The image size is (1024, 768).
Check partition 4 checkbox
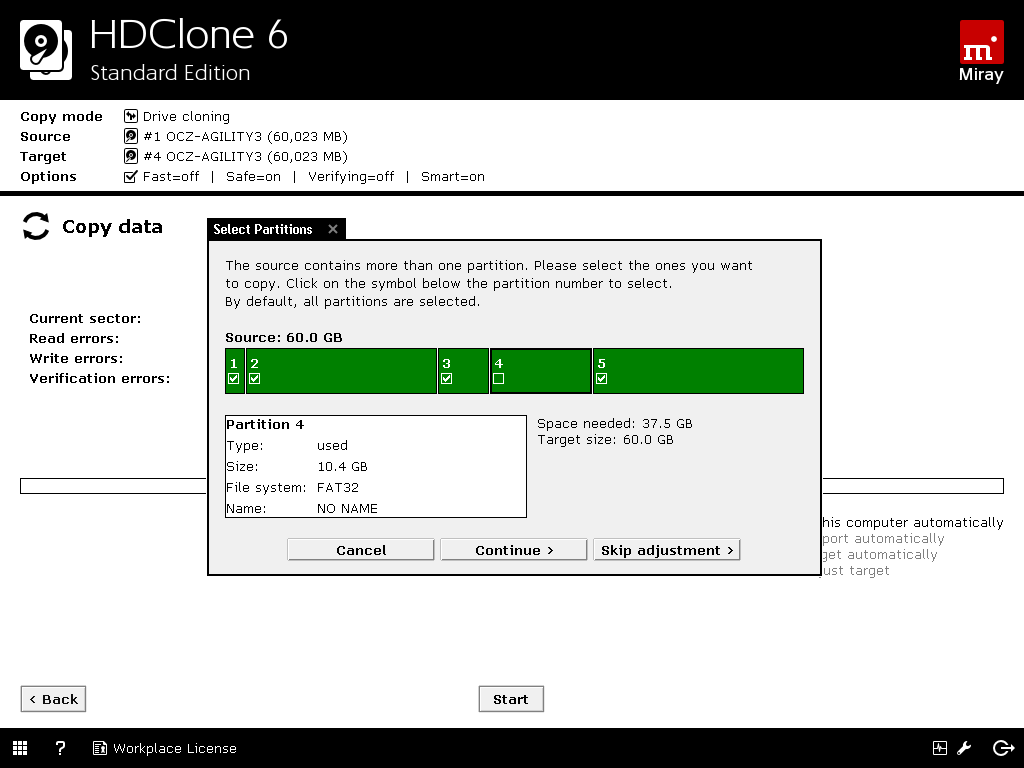click(499, 379)
